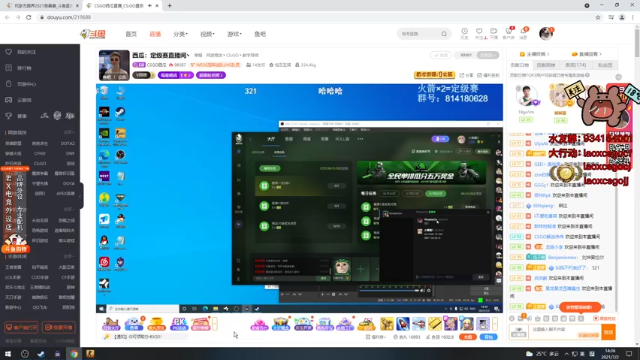Screen dimensions: 640x360
Task: Focus the chat message input field
Action: pos(565,332)
